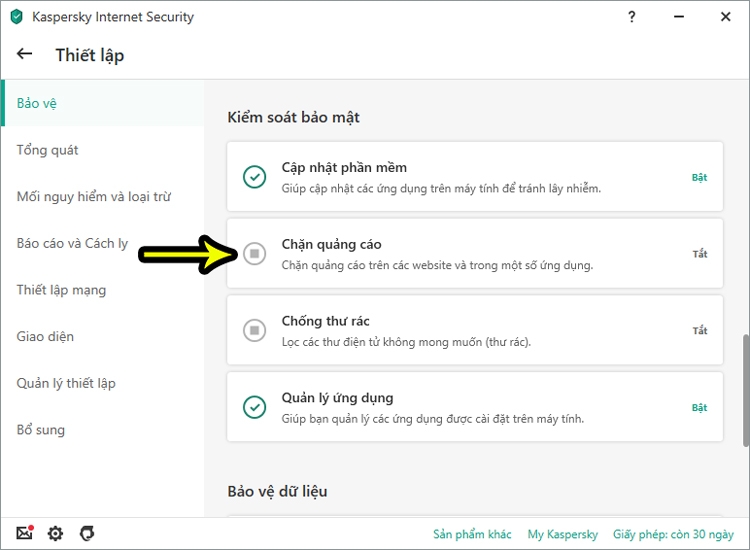This screenshot has width=750, height=550.
Task: Click Quản lý ứng dụng green check icon
Action: click(x=255, y=407)
